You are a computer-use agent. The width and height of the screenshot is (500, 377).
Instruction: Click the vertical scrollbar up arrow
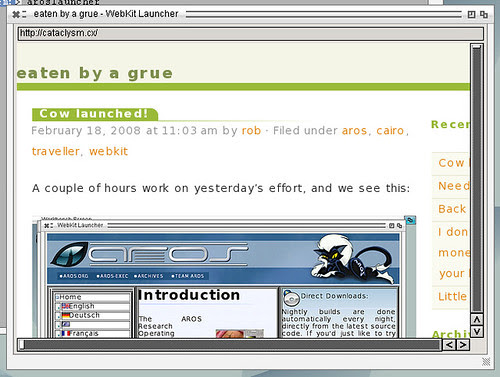(477, 320)
